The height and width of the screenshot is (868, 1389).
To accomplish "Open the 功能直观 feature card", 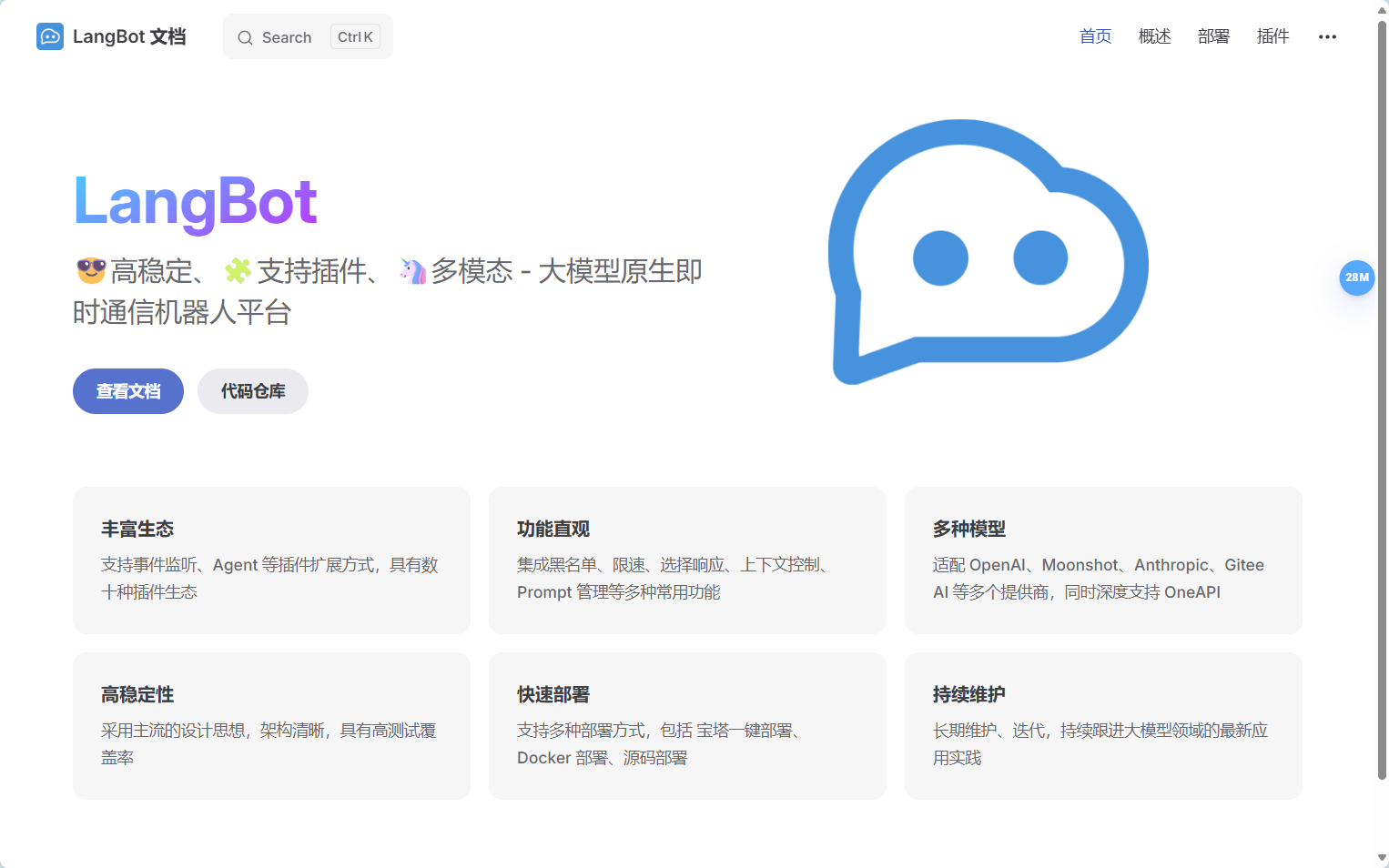I will click(x=687, y=560).
